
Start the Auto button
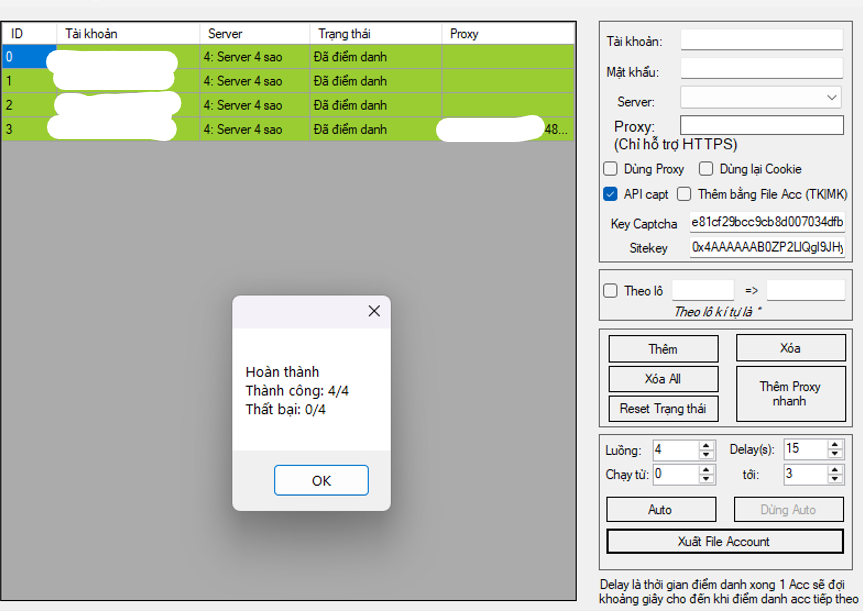(660, 509)
